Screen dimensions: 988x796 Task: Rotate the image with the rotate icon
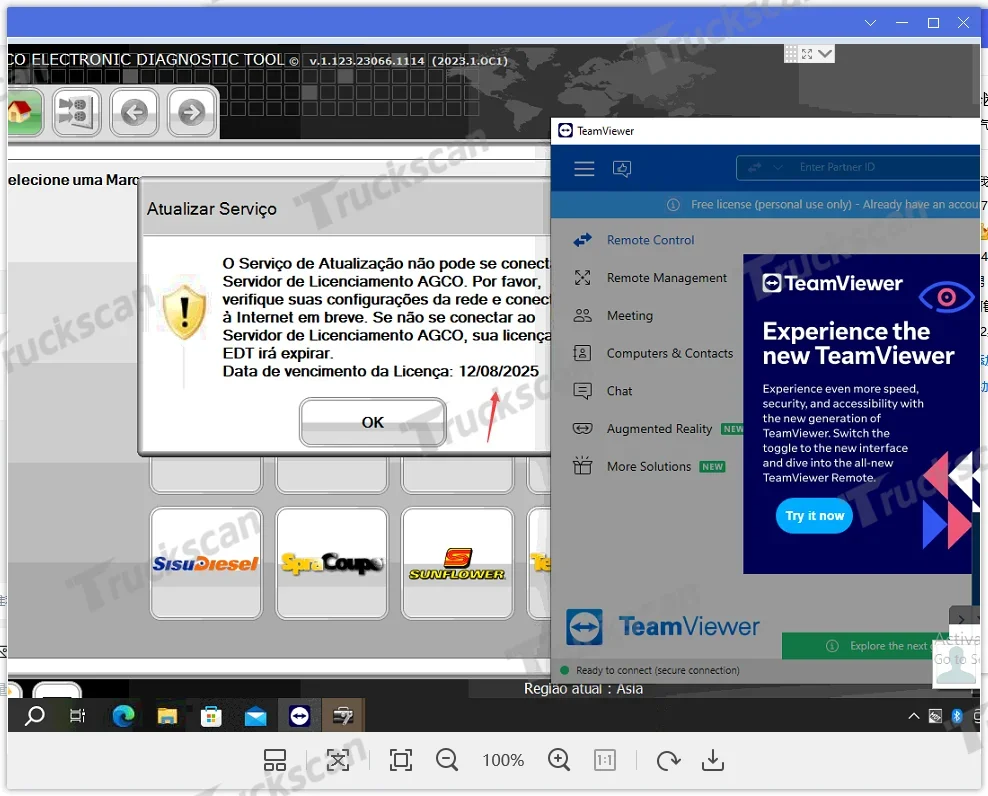(668, 761)
